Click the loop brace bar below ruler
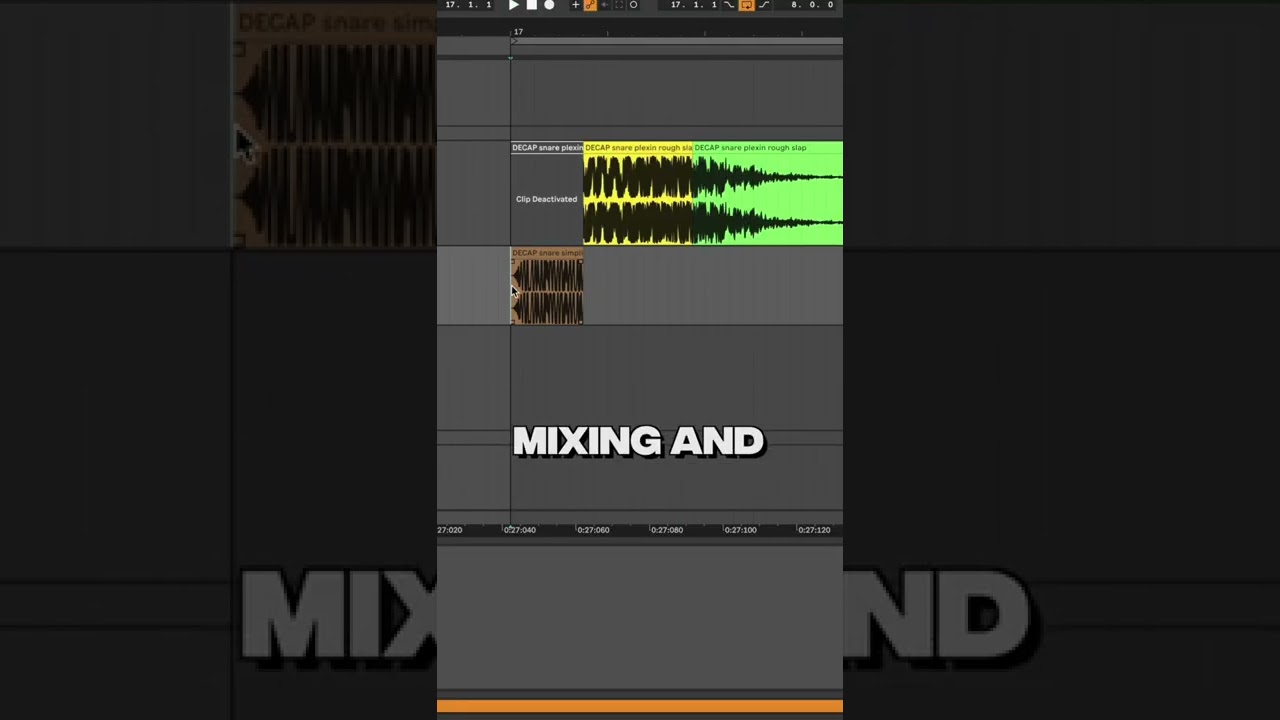1280x720 pixels. tap(676, 41)
